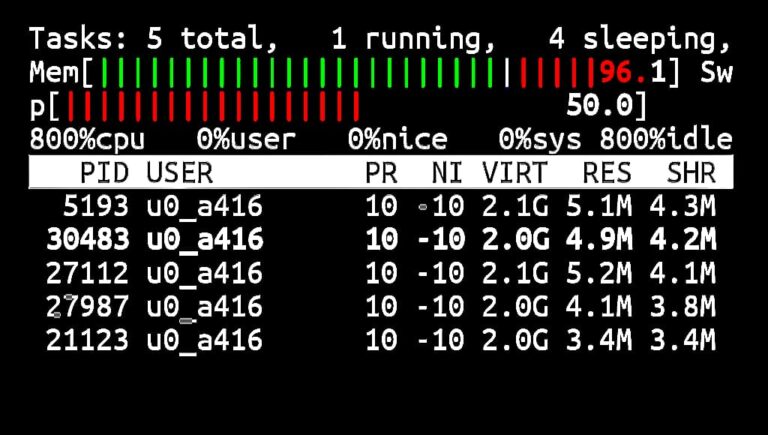Click the USER column header
Screen dimensions: 768x435
[180, 172]
